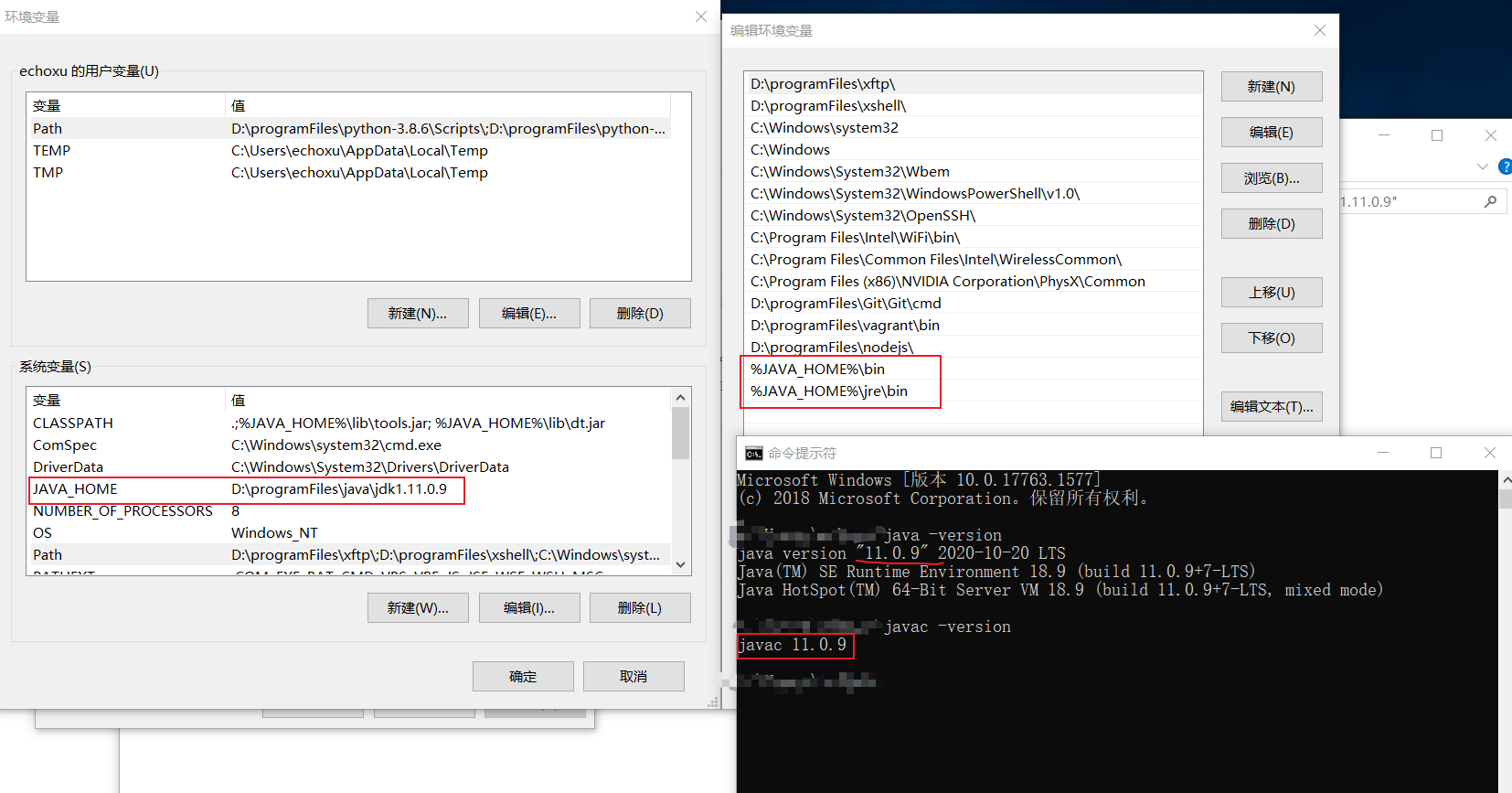Click 值 column header in system variables
Image resolution: width=1512 pixels, height=793 pixels.
pos(448,401)
